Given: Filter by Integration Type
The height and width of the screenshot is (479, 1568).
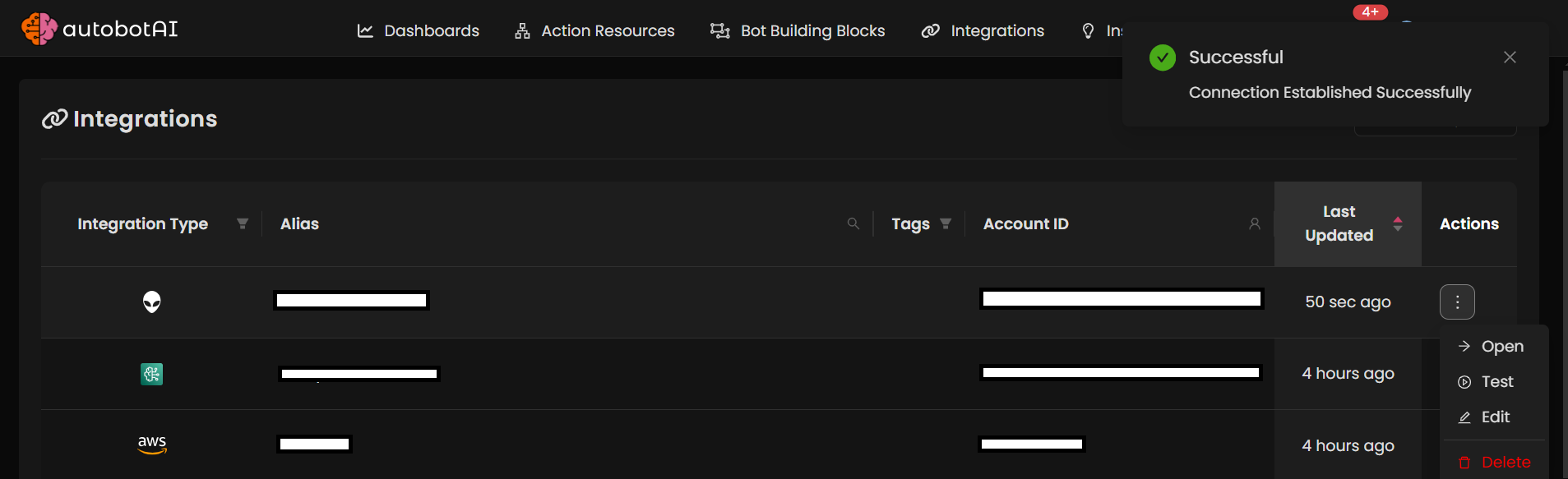Looking at the screenshot, I should click(243, 223).
